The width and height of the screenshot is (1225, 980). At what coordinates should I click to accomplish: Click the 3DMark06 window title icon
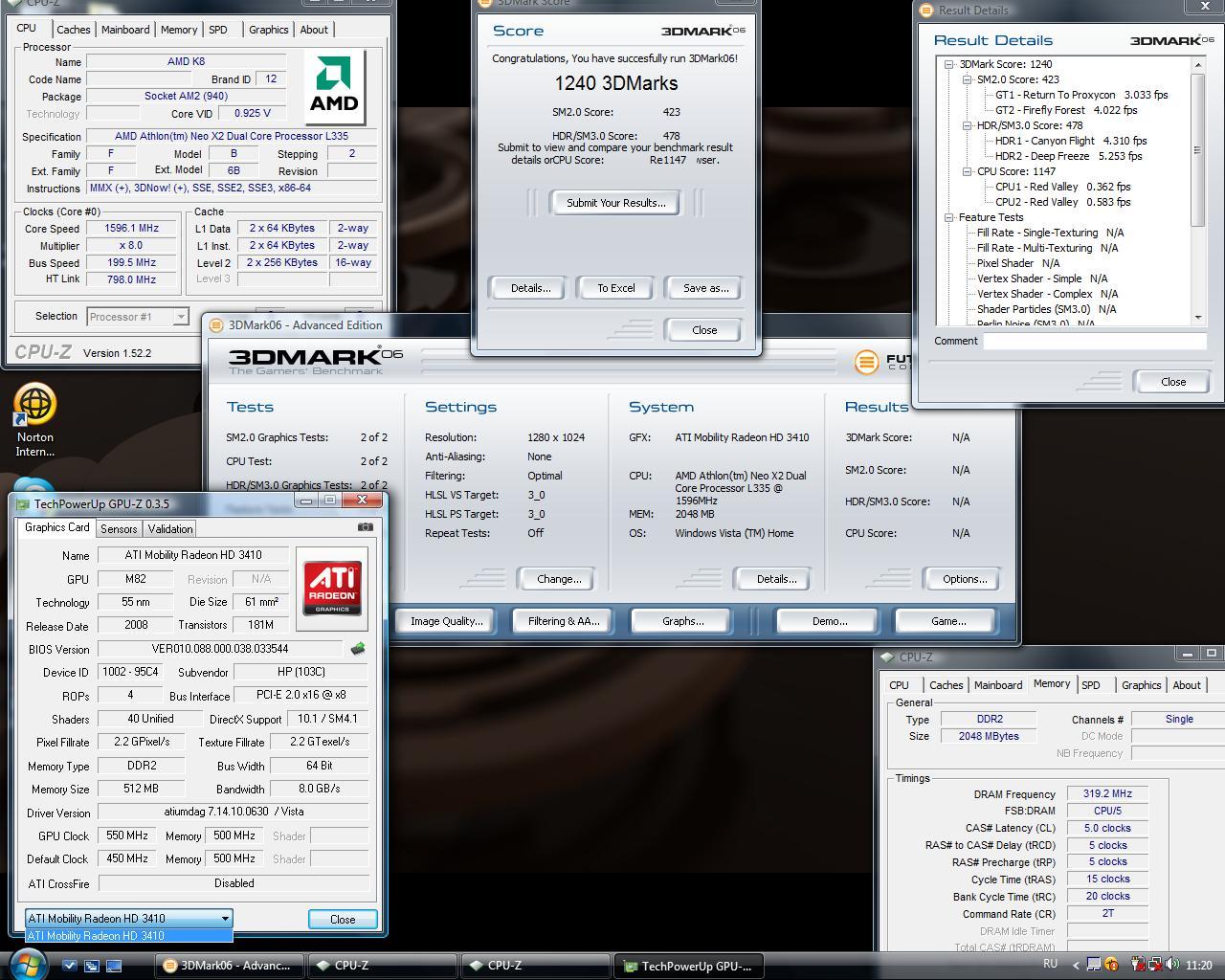[216, 324]
